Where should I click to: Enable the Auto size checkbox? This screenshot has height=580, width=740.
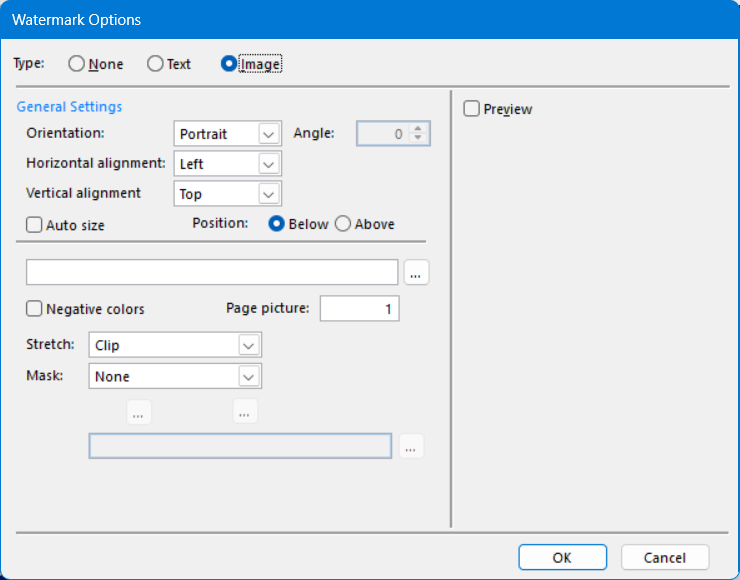[x=34, y=225]
